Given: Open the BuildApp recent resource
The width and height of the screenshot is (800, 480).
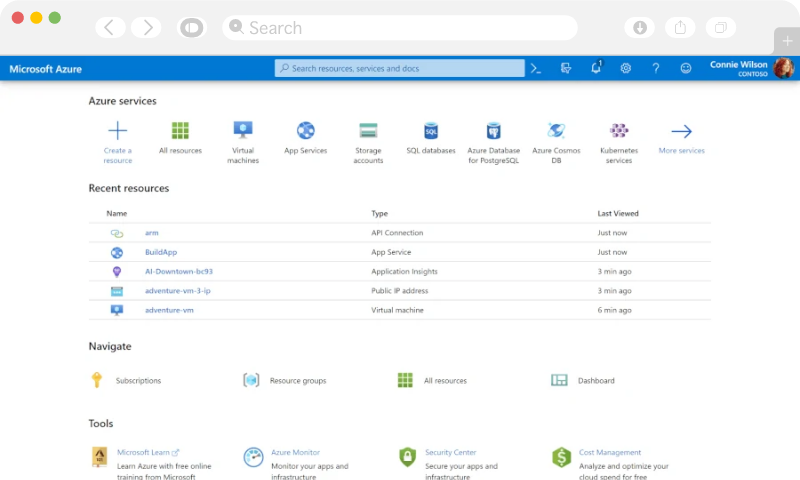Looking at the screenshot, I should coord(161,252).
